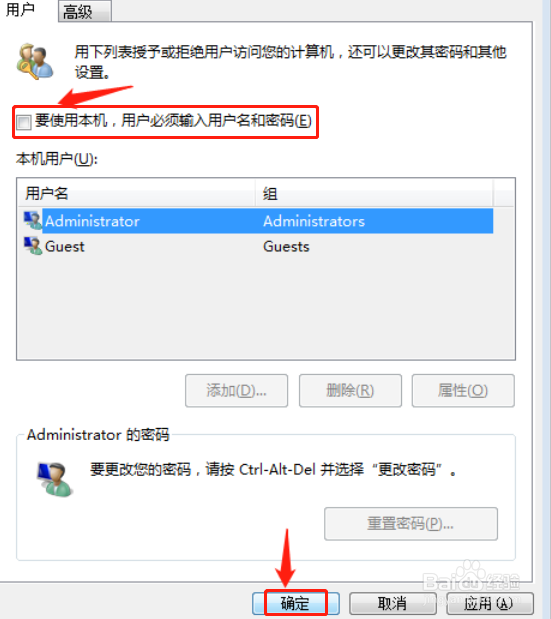Image resolution: width=551 pixels, height=619 pixels.
Task: Select the 用户 tab
Action: 20,9
